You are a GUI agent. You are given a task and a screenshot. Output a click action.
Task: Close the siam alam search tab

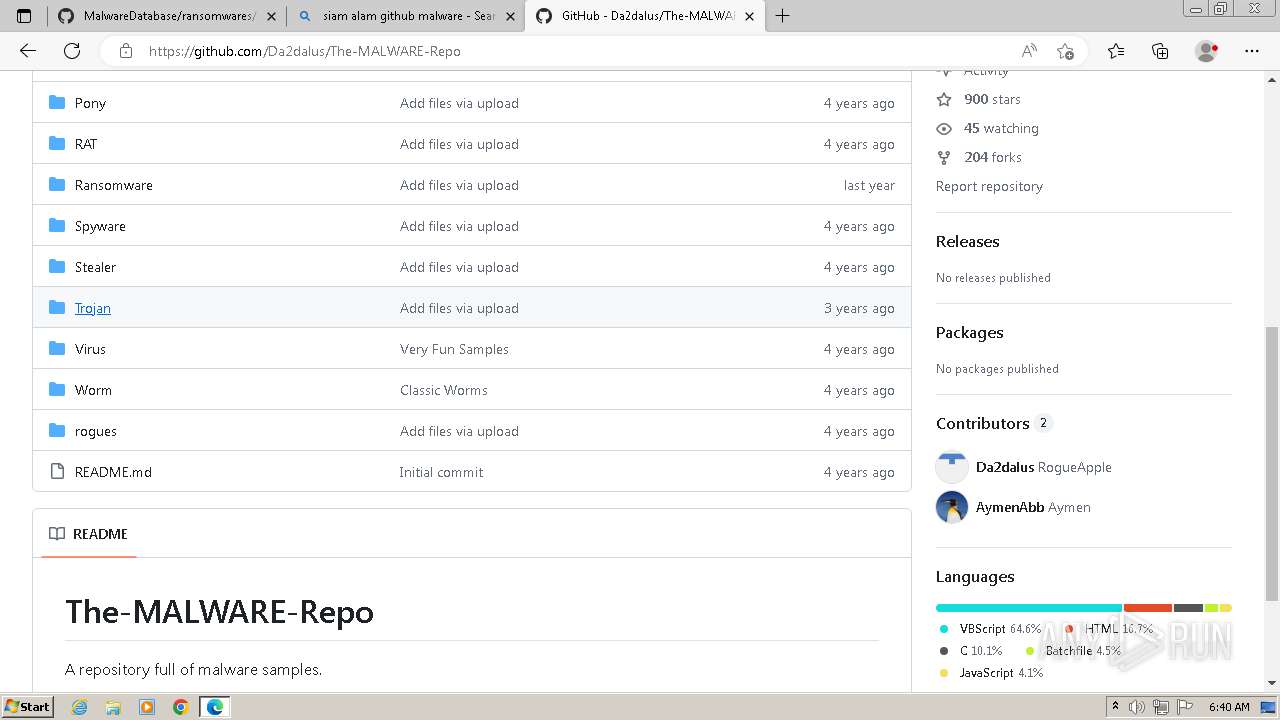[x=510, y=16]
